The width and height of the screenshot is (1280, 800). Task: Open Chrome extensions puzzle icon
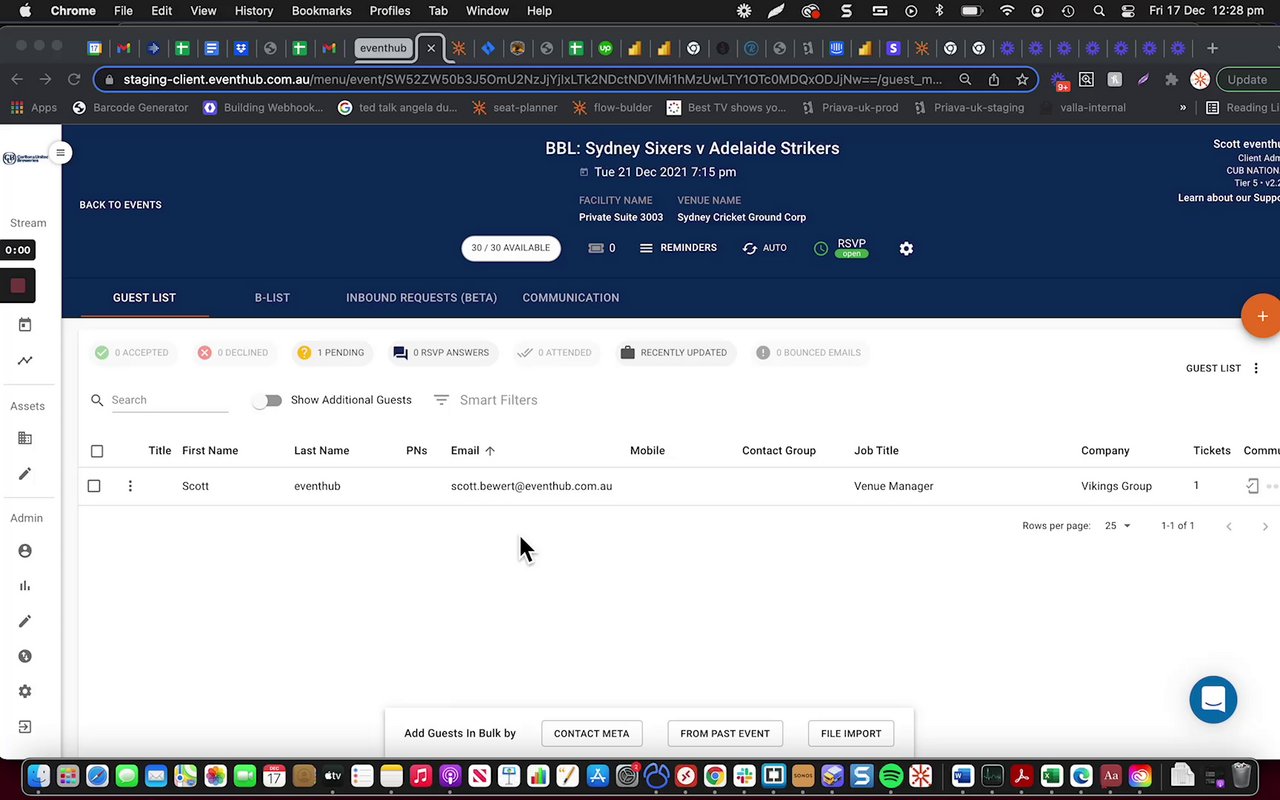pos(1171,79)
